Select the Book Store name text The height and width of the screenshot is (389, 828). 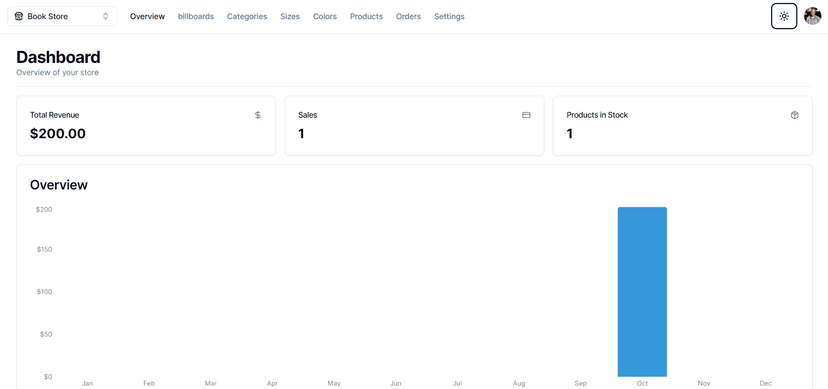coord(48,16)
